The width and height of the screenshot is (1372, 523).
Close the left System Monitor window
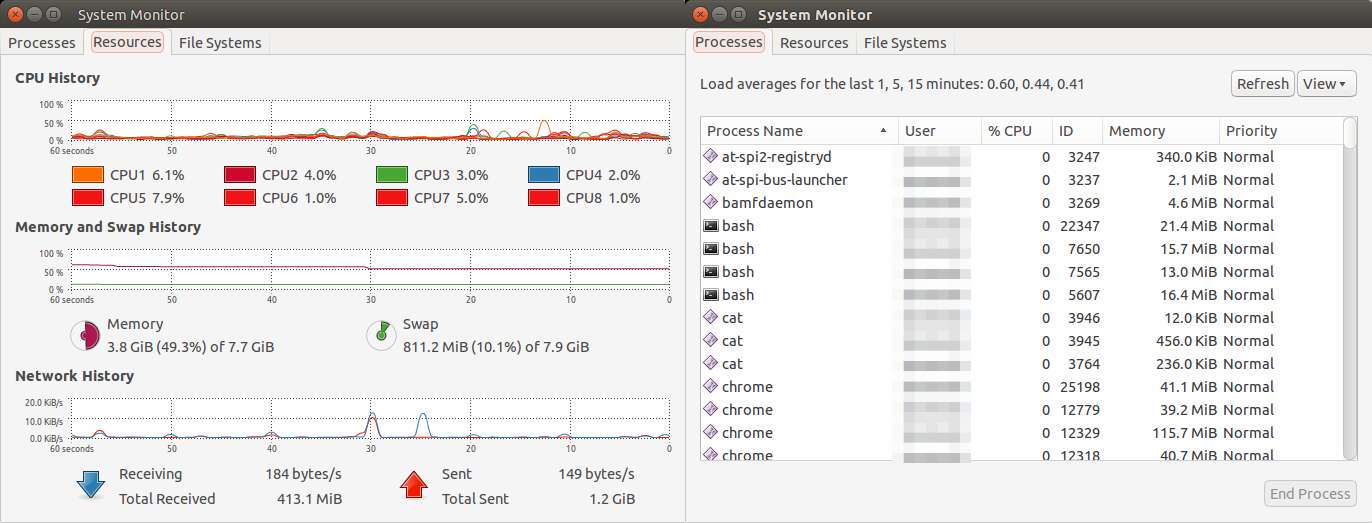click(x=13, y=15)
